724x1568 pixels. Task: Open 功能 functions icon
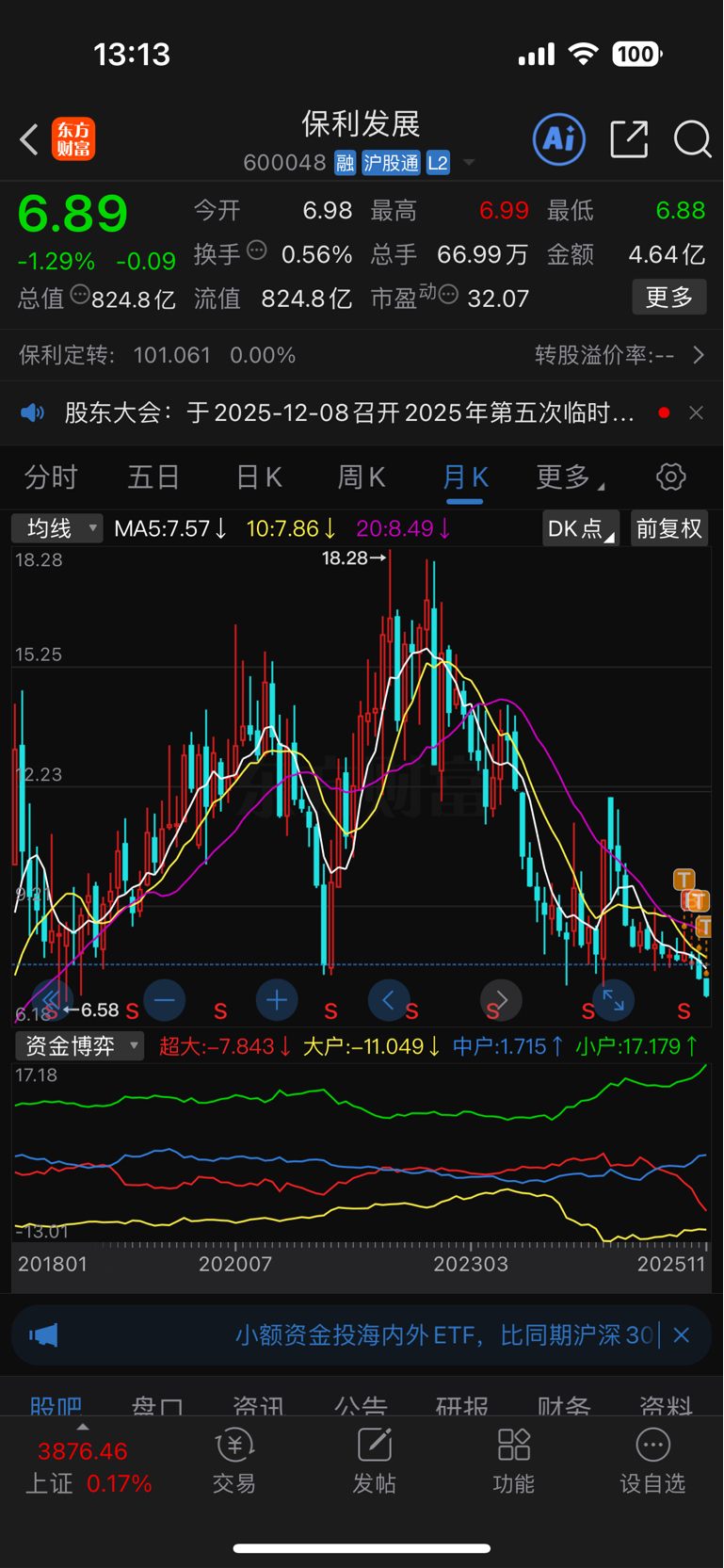(514, 1462)
